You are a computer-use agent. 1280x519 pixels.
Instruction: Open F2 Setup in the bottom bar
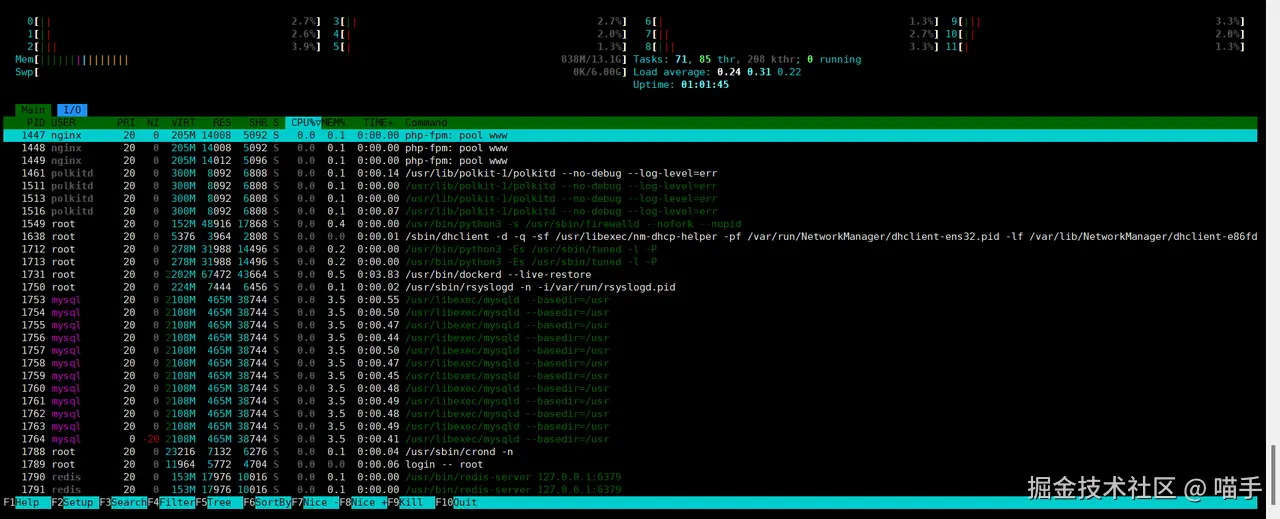point(74,502)
